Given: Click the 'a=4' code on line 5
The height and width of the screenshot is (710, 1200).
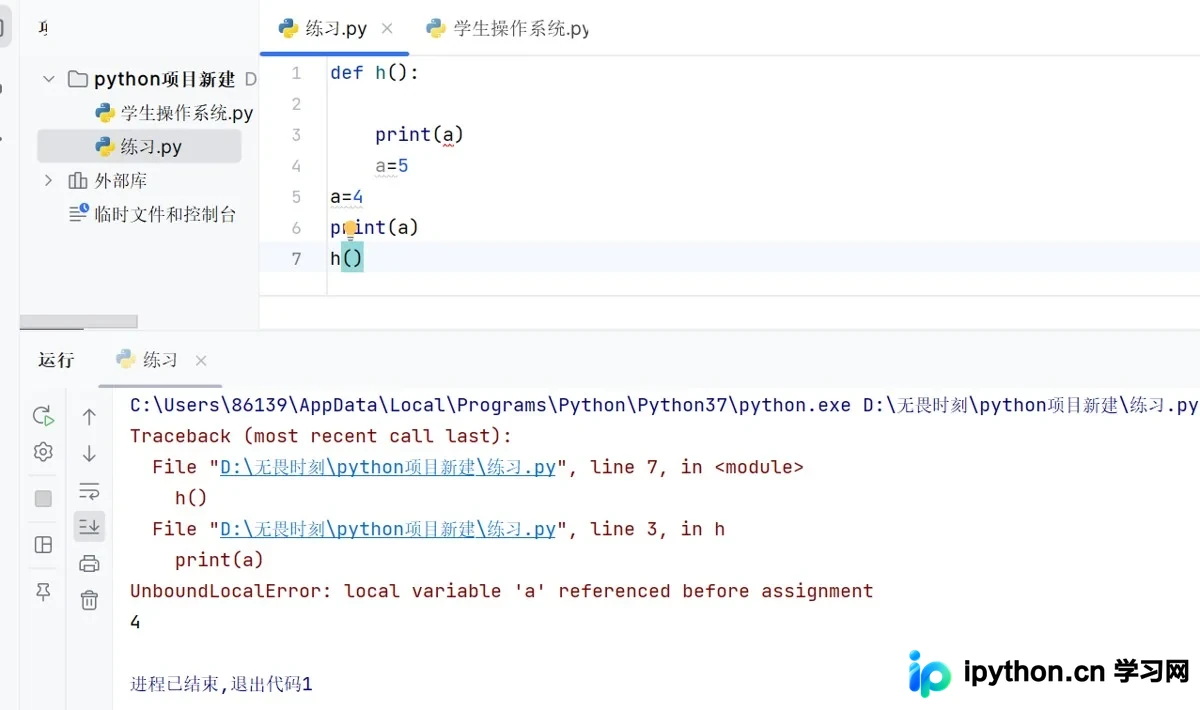Looking at the screenshot, I should [347, 197].
